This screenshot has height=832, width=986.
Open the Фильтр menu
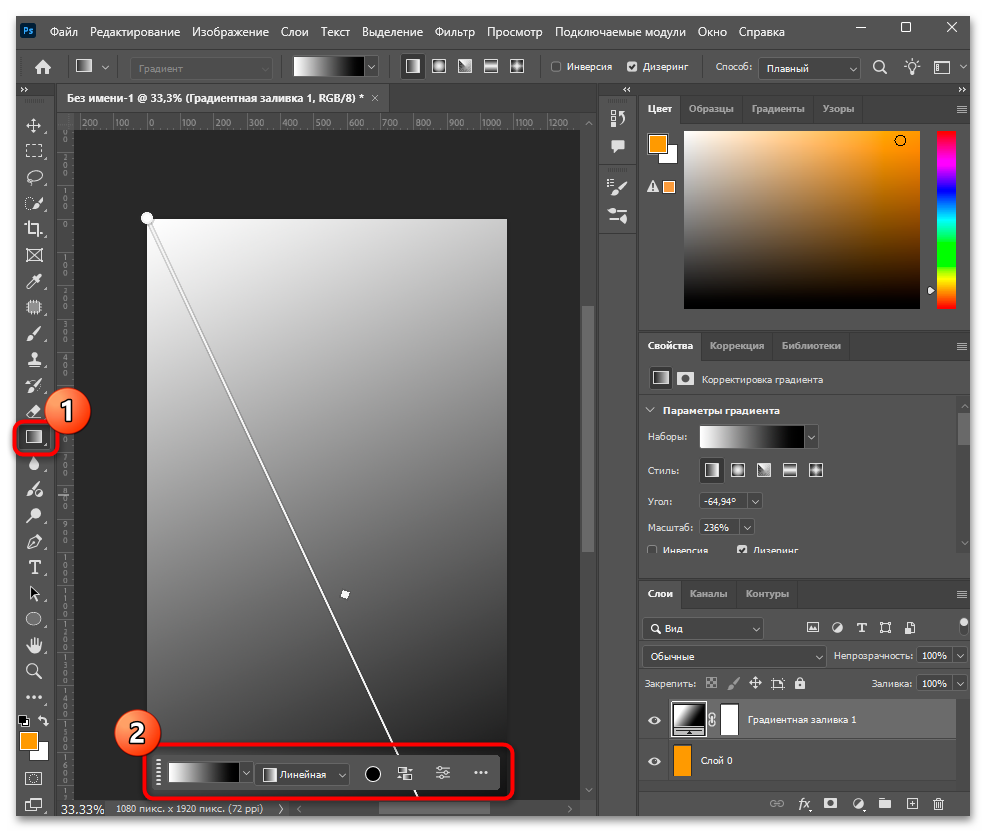(455, 31)
